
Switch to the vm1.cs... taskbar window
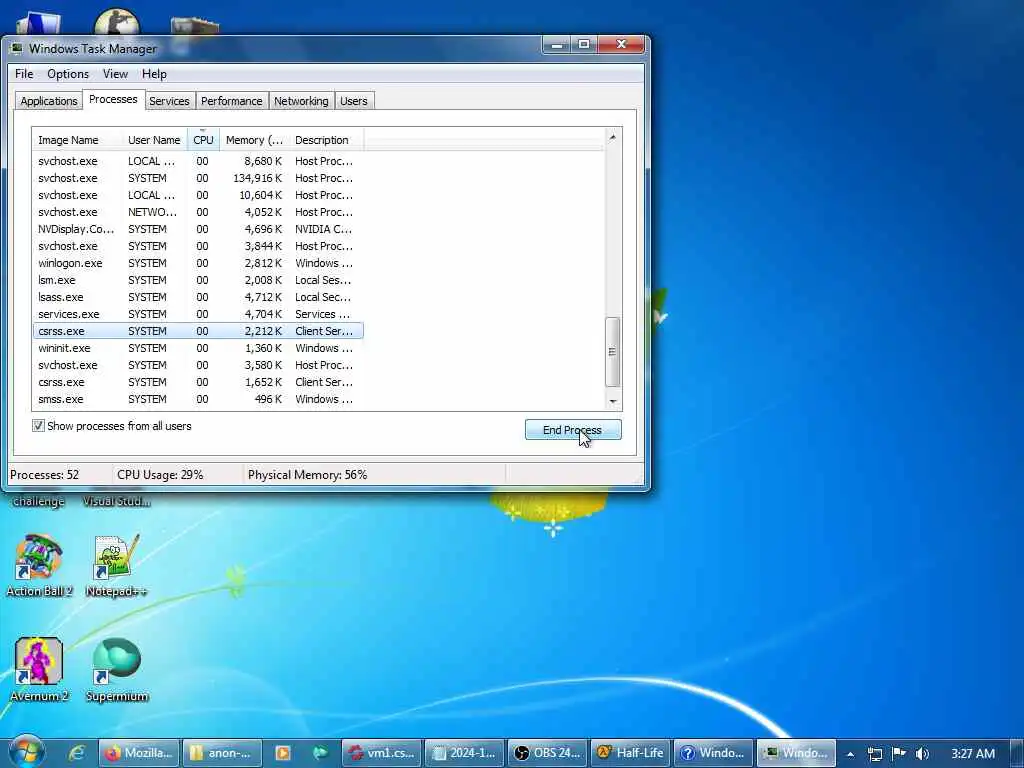[x=381, y=753]
